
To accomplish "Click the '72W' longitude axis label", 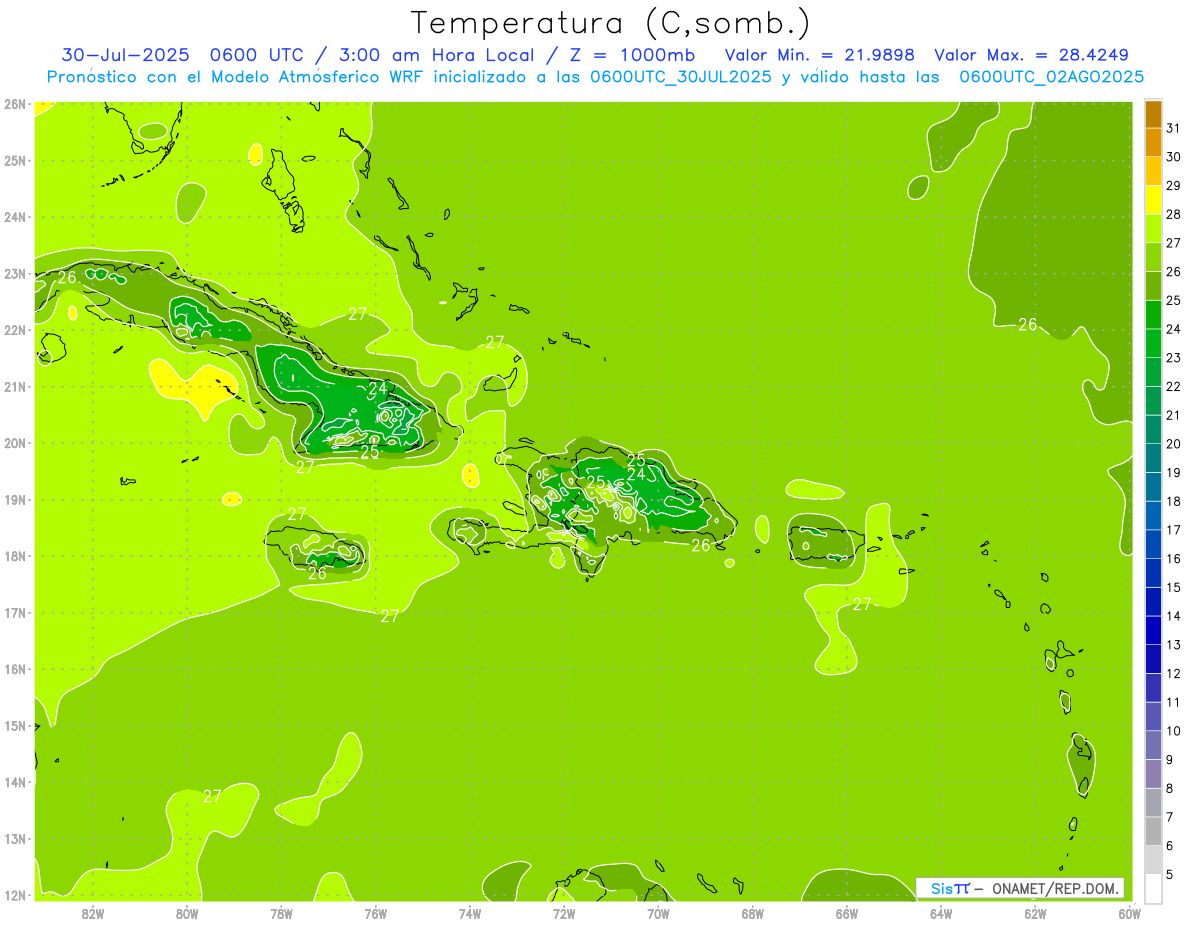I will click(x=564, y=913).
